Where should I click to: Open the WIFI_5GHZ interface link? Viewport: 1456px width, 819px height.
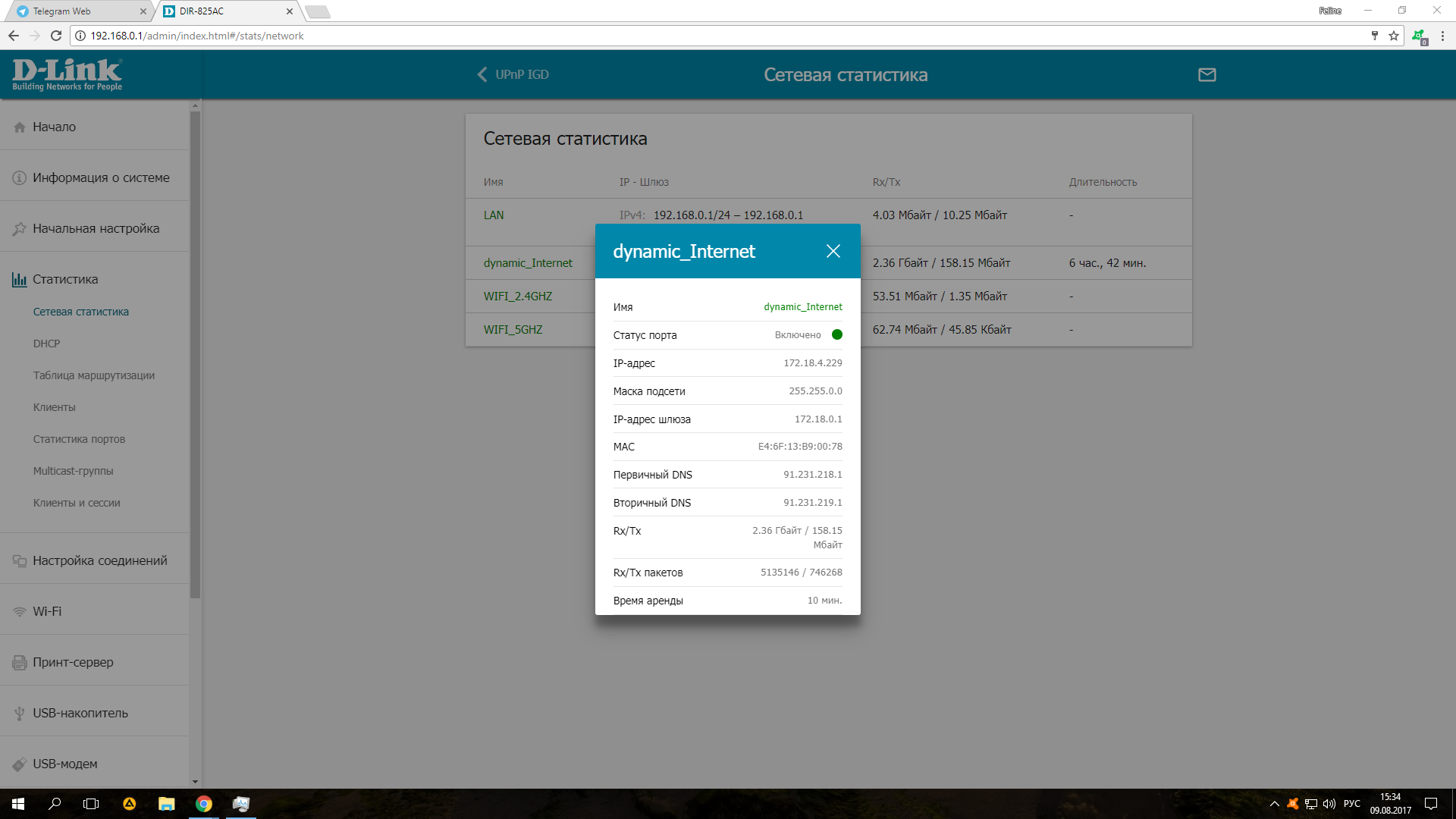coord(513,330)
